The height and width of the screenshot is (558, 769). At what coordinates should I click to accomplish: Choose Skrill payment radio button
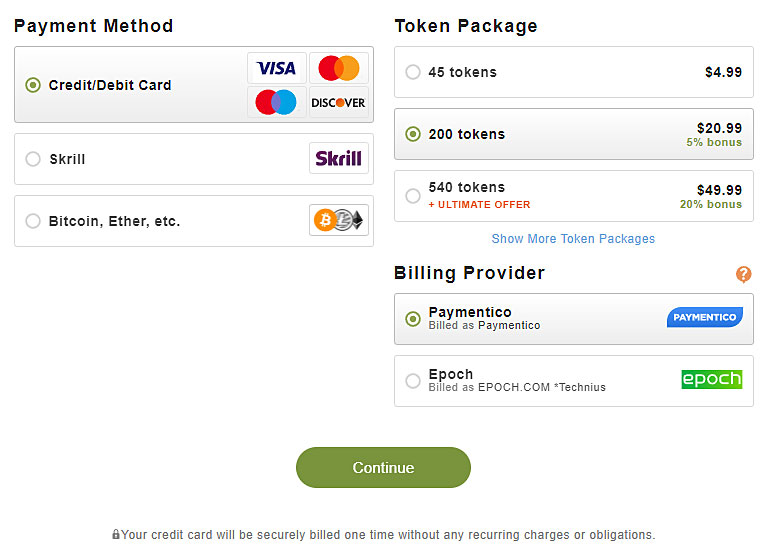[33, 159]
